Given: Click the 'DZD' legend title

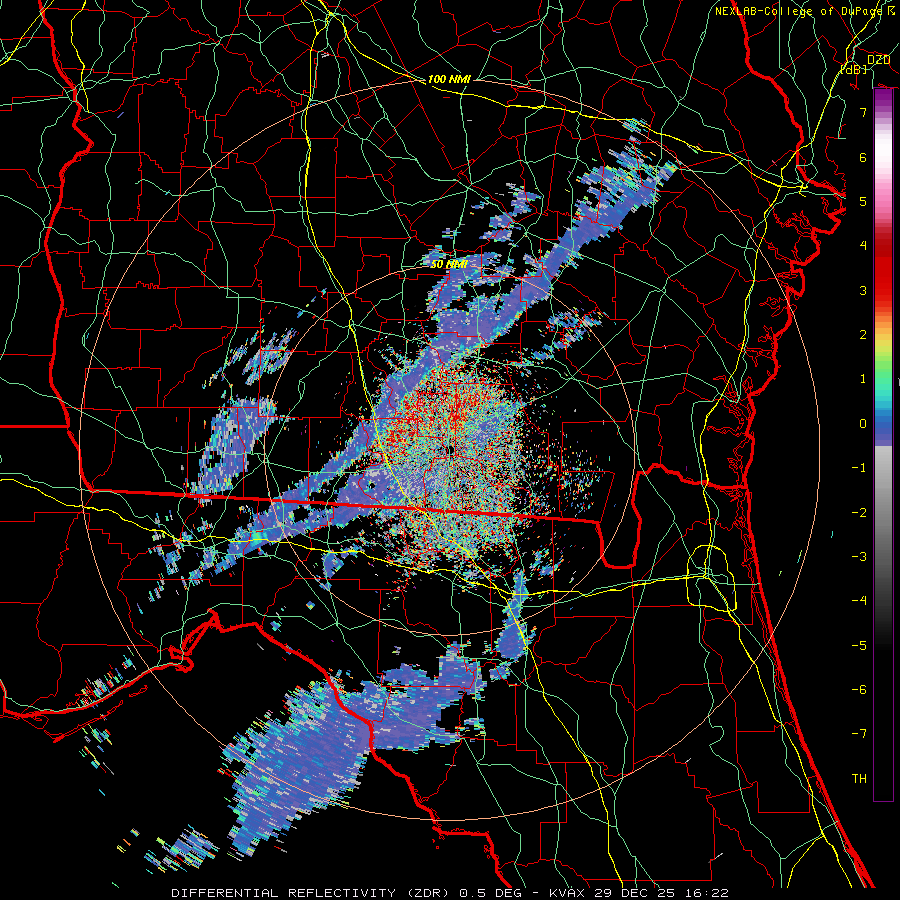Looking at the screenshot, I should pos(878,60).
